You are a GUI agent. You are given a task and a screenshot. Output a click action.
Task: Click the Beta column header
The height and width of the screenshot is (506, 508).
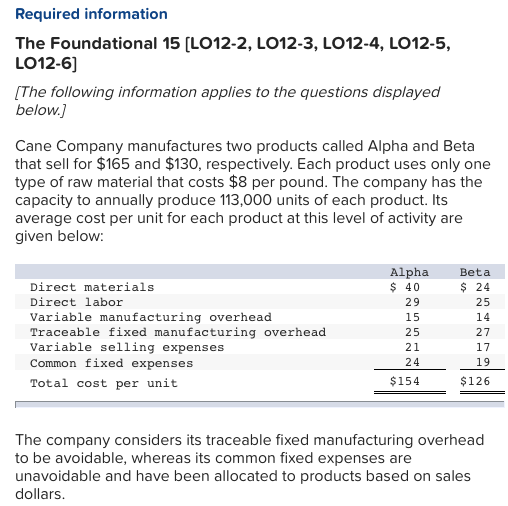(x=475, y=272)
